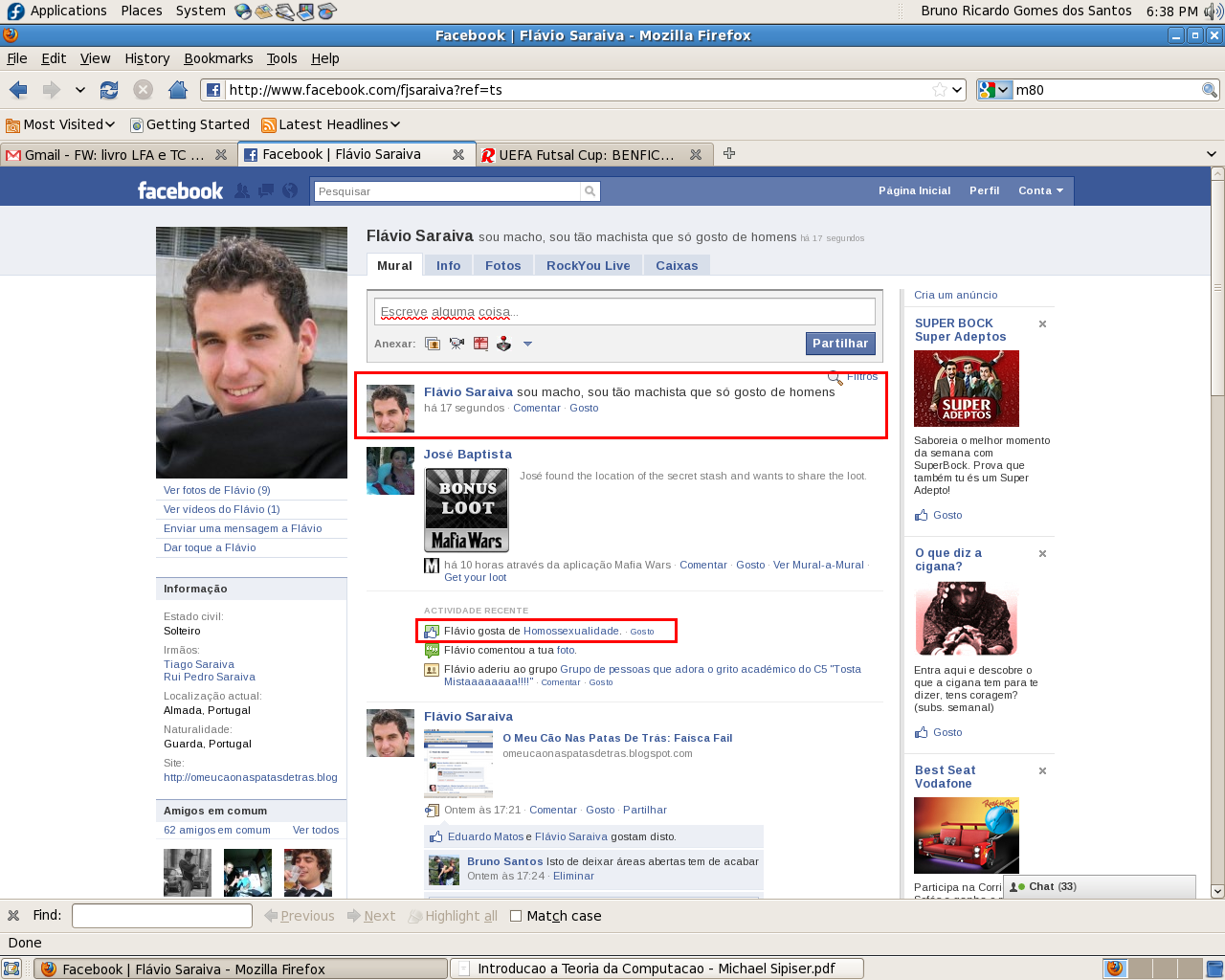Image resolution: width=1225 pixels, height=980 pixels.
Task: Open Facebook notifications globe icon
Action: (x=290, y=190)
